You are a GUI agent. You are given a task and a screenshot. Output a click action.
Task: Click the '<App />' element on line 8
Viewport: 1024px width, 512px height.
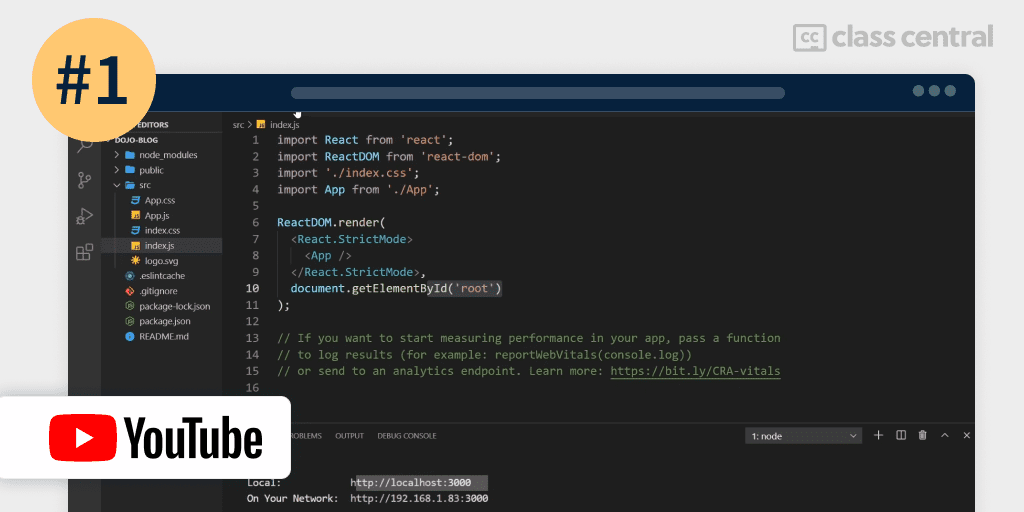328,255
